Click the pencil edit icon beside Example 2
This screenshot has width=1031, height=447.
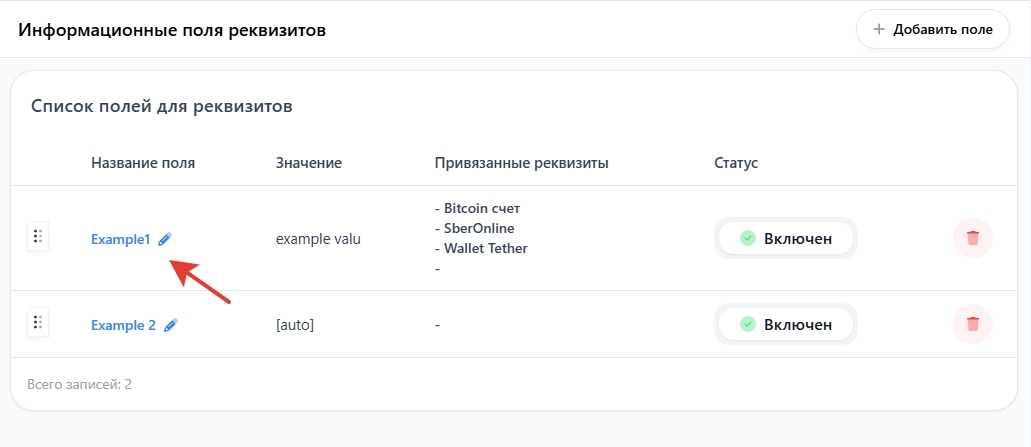click(x=171, y=325)
